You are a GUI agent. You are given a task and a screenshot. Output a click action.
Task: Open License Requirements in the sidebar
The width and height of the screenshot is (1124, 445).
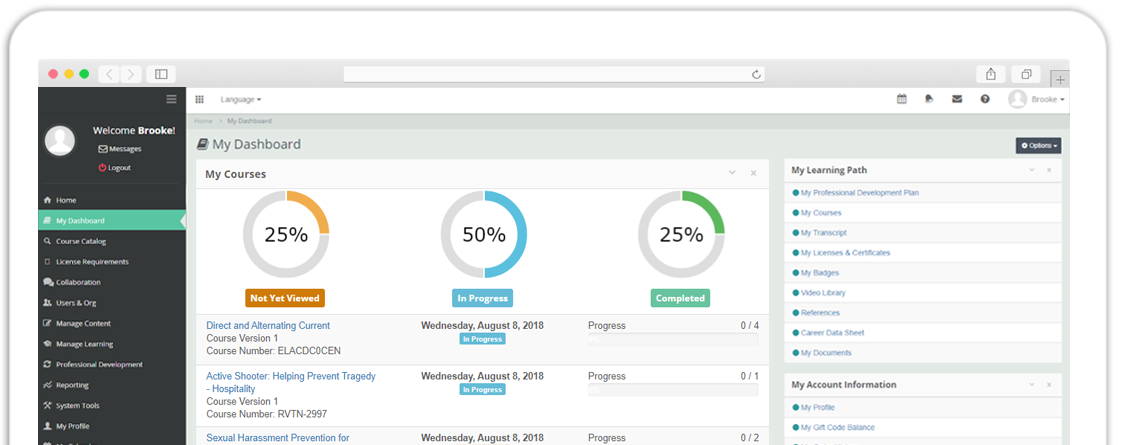[x=112, y=262]
